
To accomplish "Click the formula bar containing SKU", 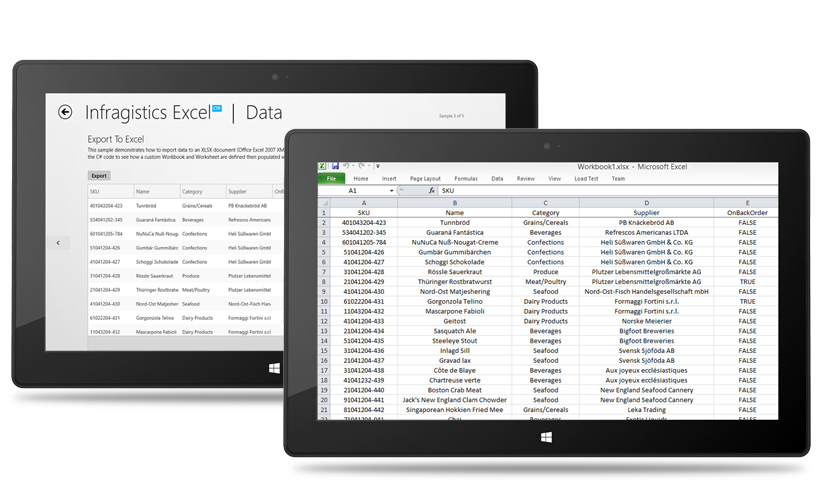I will pyautogui.click(x=608, y=191).
